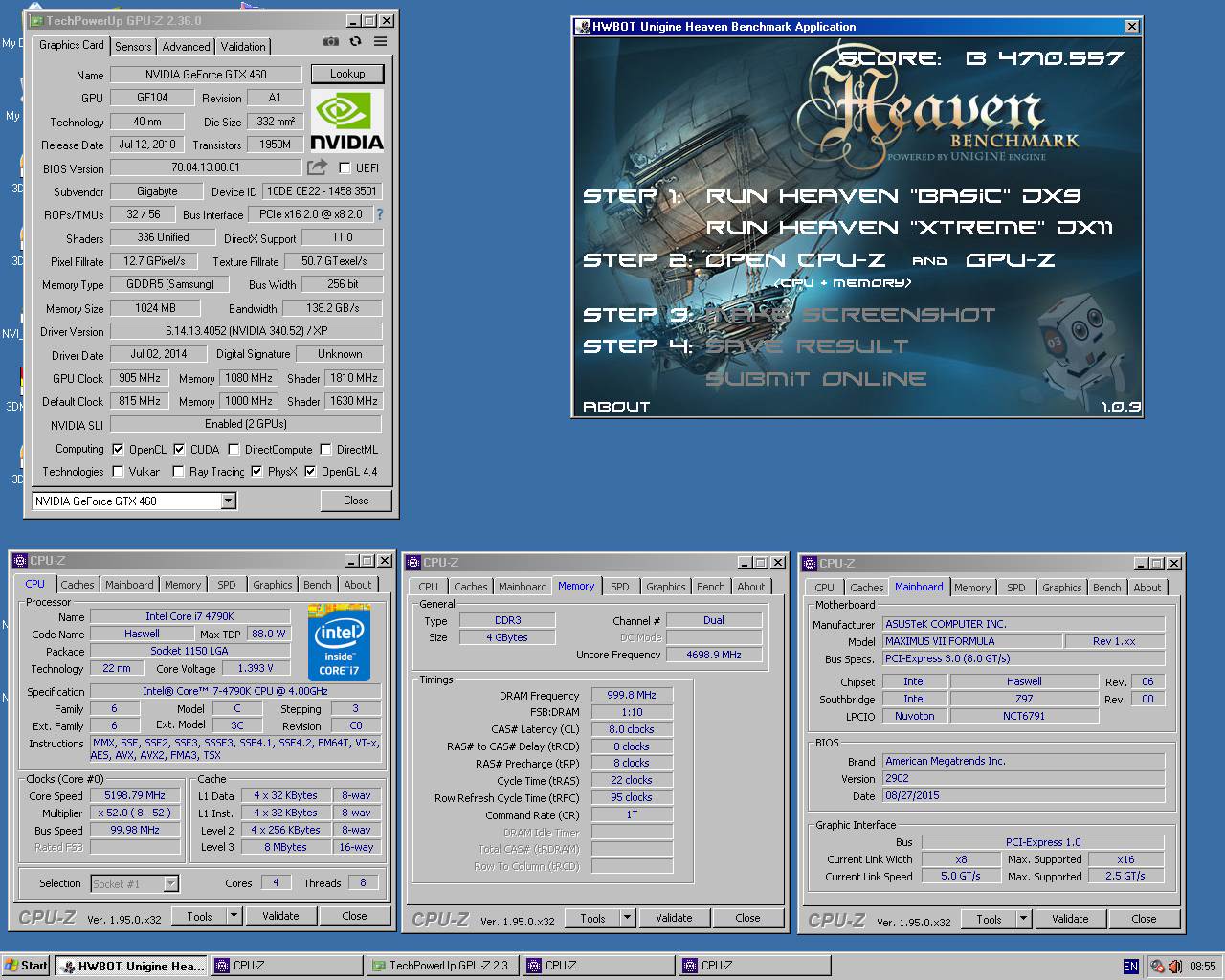1225x980 pixels.
Task: Click the Multiplier value x 52.0 (8 - 52)
Action: [135, 813]
